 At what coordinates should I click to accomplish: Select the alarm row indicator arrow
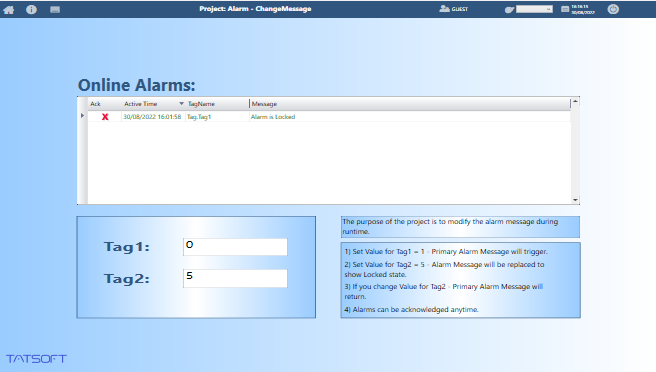point(82,115)
